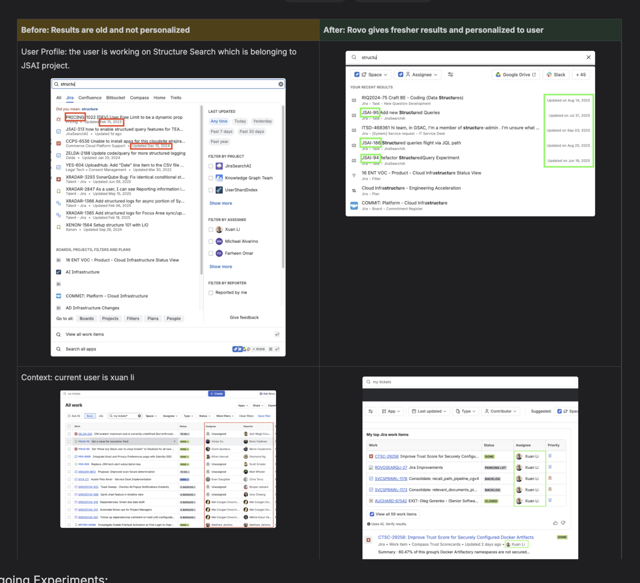Go to all Filters
640x583 pixels.
pyautogui.click(x=133, y=318)
